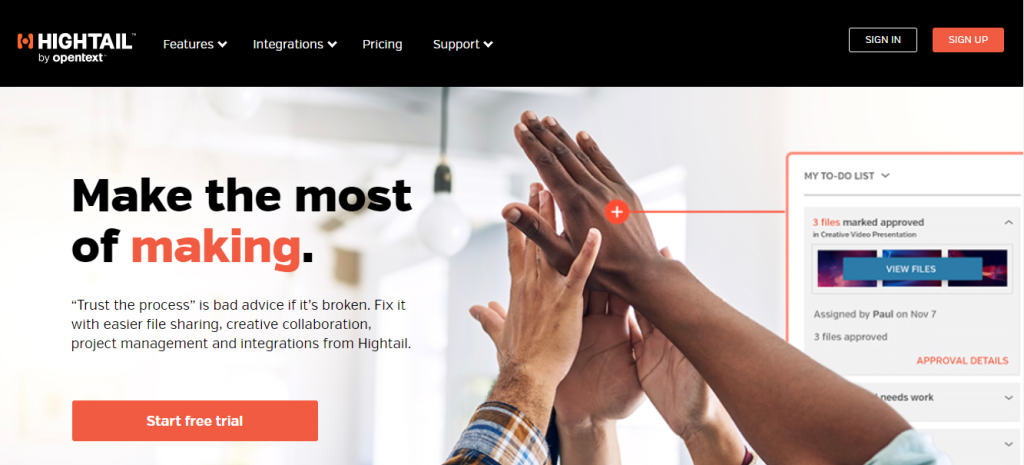Expand the needs work card

(1008, 397)
